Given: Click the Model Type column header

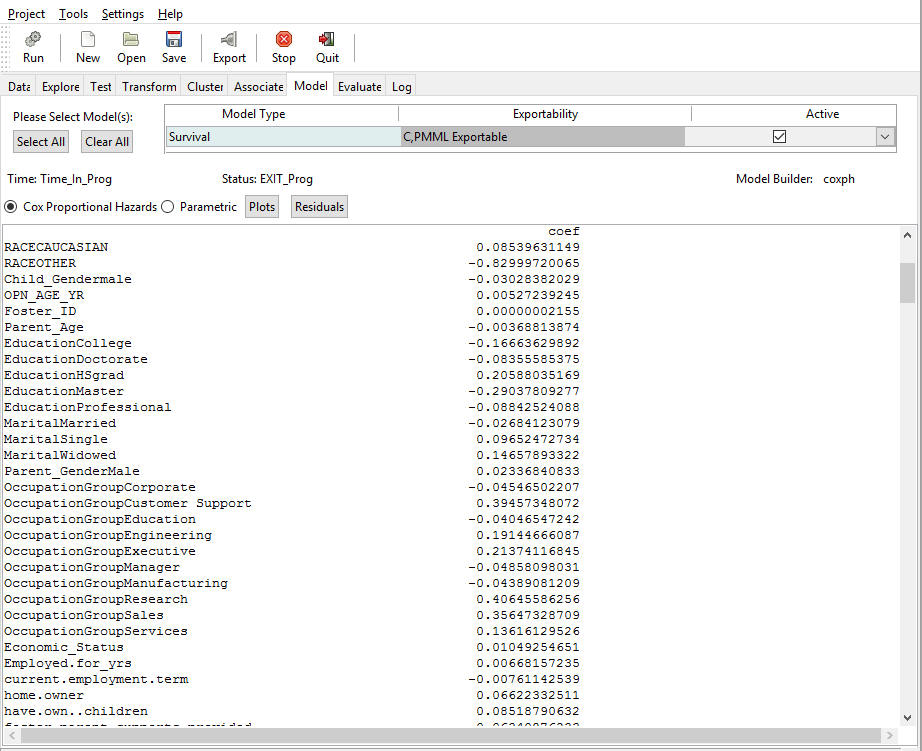Looking at the screenshot, I should point(253,114).
